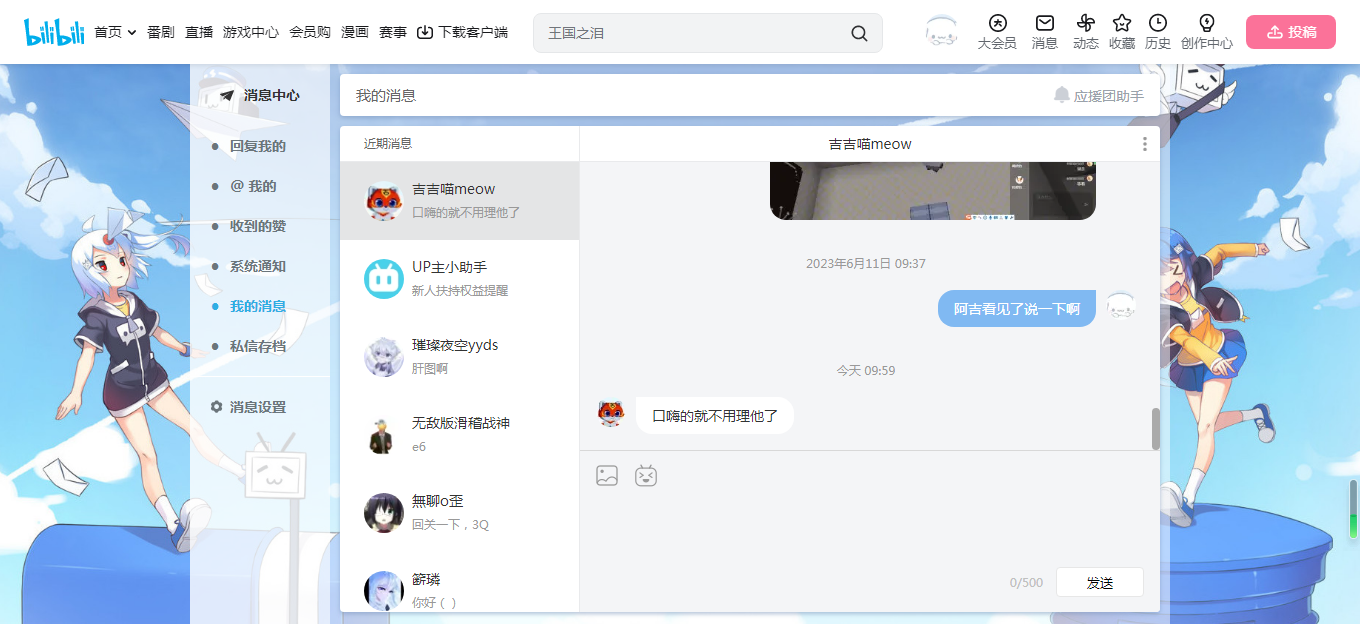This screenshot has height=624, width=1360.
Task: Click the 发送 send button
Action: click(1100, 582)
